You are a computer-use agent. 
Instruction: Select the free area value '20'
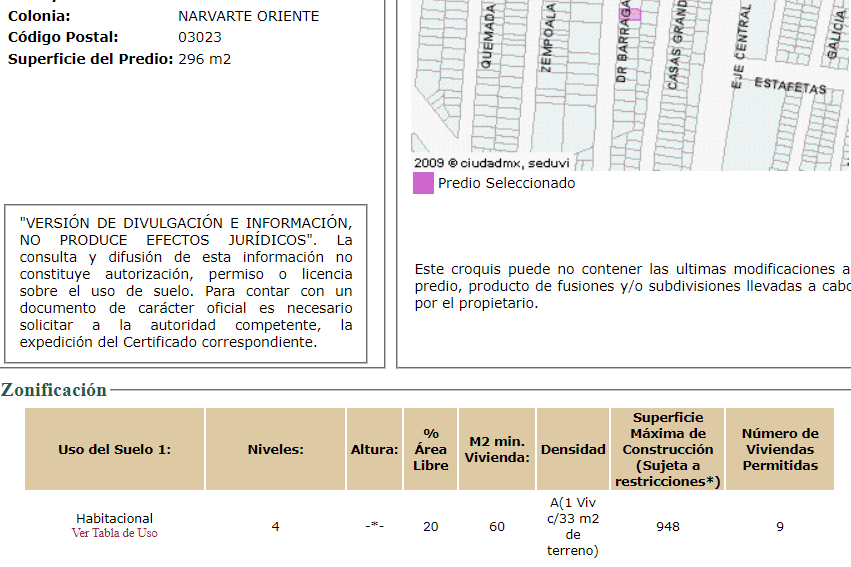coord(431,527)
